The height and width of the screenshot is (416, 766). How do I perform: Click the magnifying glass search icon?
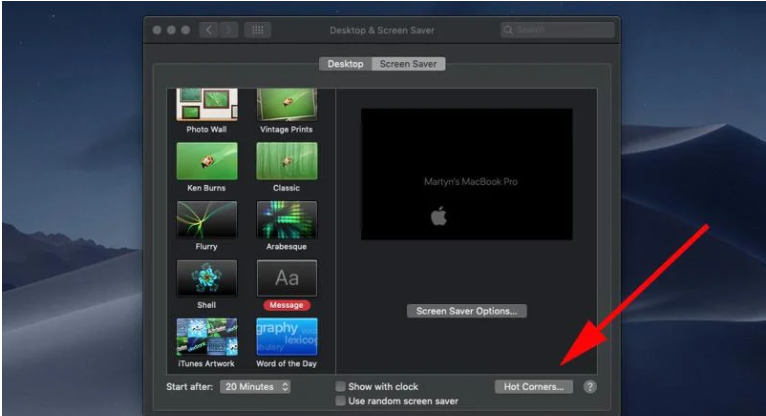coord(508,30)
